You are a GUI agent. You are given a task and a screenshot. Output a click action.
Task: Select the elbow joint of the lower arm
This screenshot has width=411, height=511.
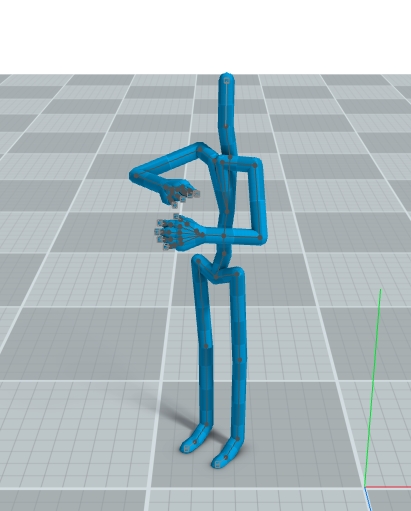point(260,237)
